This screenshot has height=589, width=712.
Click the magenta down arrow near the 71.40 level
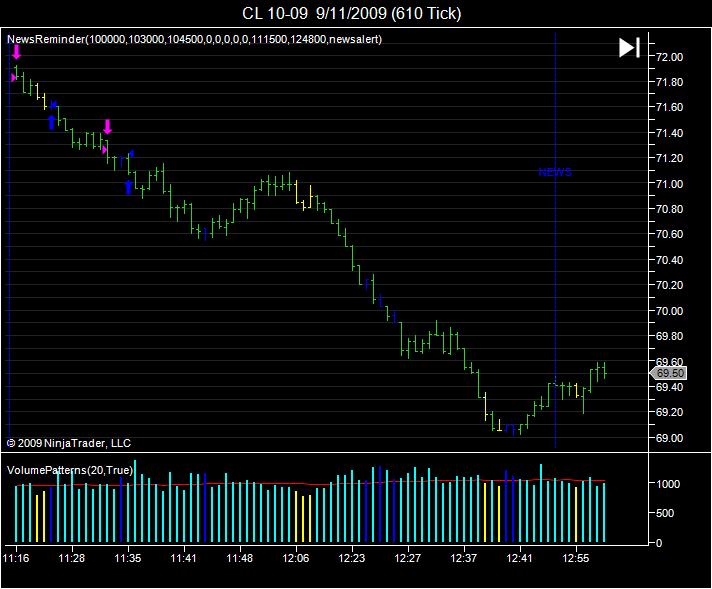[107, 127]
